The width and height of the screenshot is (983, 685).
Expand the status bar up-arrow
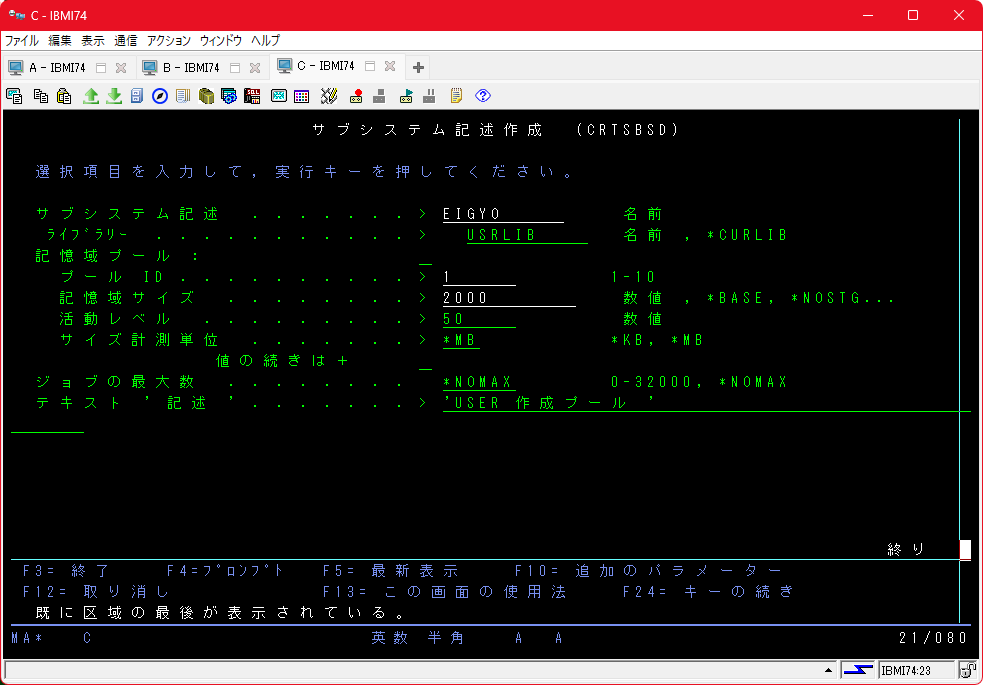pos(828,669)
